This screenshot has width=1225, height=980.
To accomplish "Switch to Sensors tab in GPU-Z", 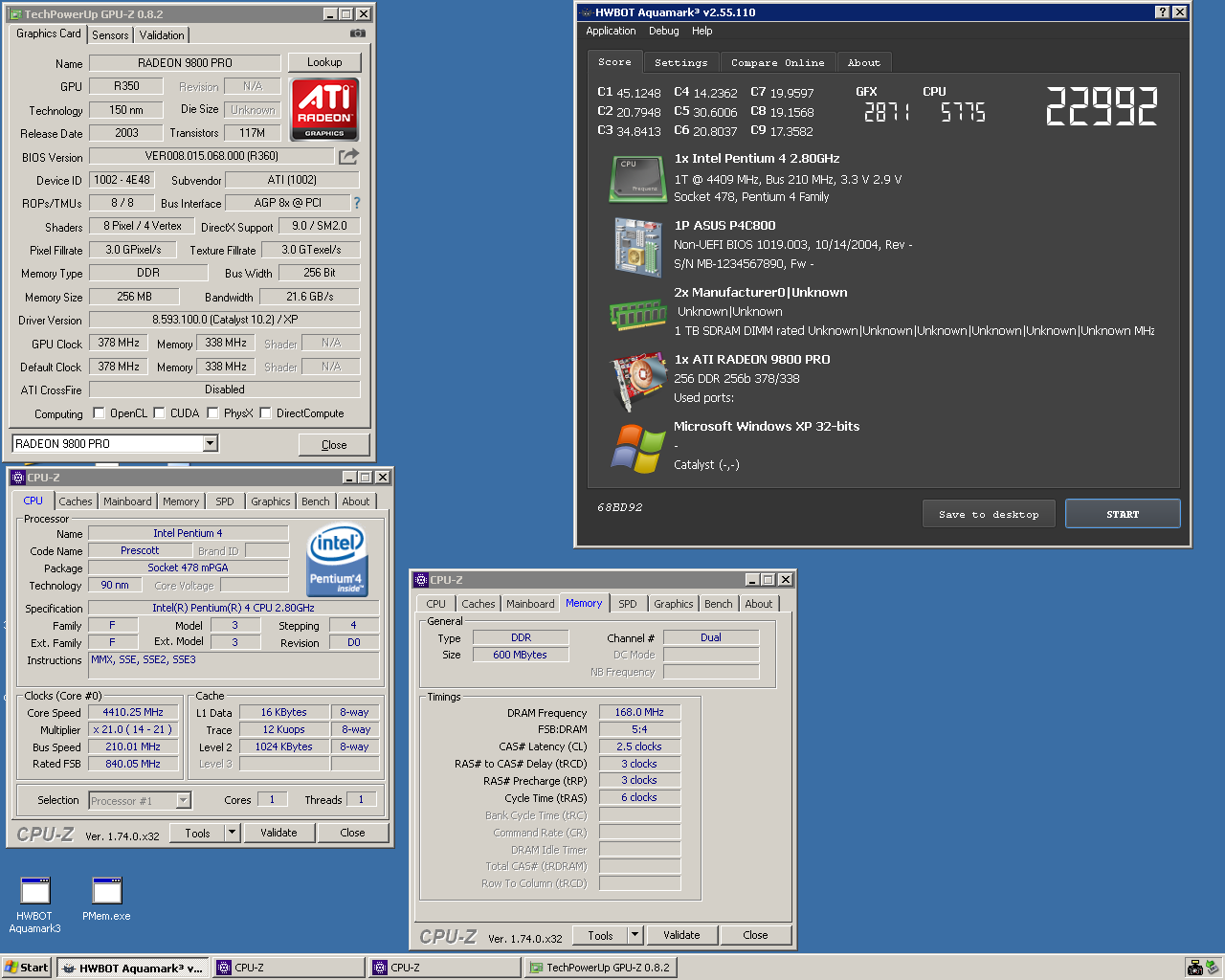I will click(110, 34).
